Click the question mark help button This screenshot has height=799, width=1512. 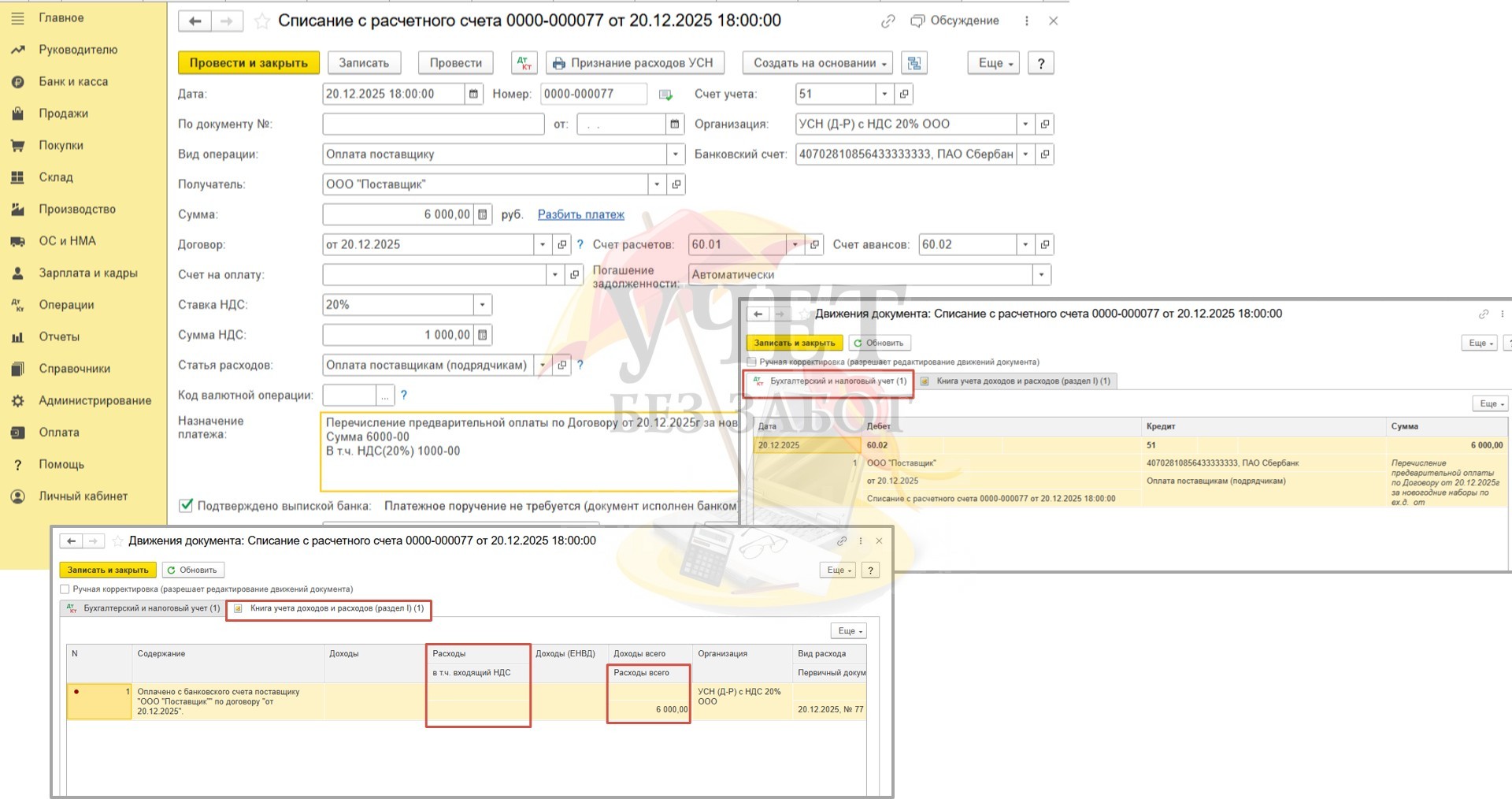point(1041,63)
